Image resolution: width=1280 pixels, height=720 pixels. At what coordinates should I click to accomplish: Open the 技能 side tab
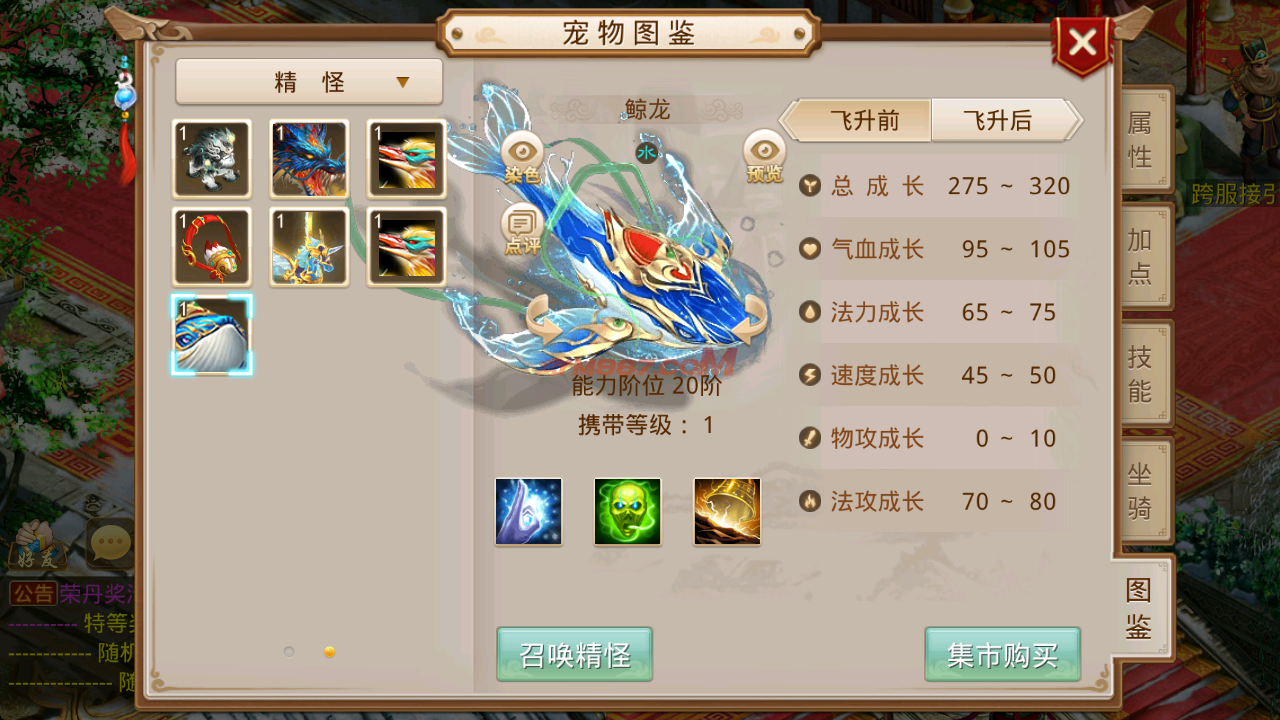click(1141, 373)
